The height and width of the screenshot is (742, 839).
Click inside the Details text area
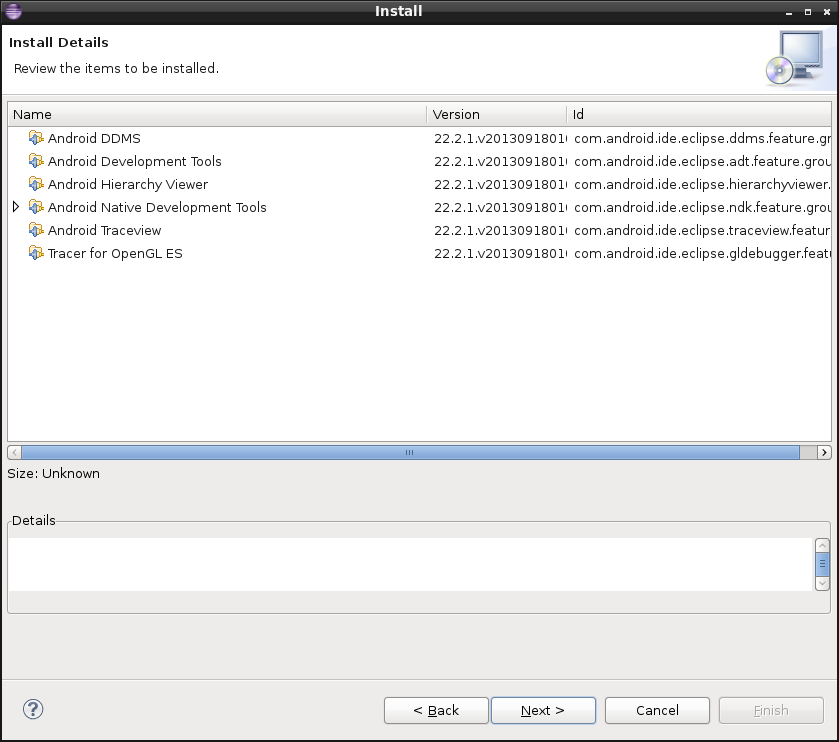(410, 564)
